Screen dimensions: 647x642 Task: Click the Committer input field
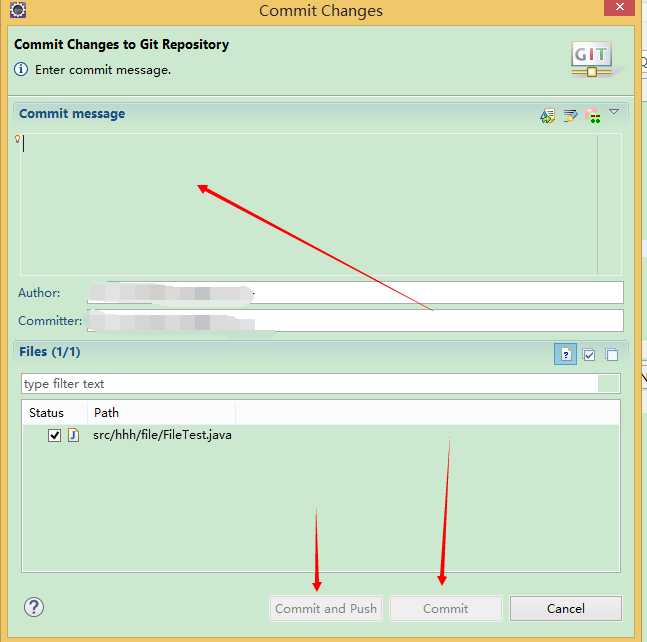pyautogui.click(x=355, y=321)
